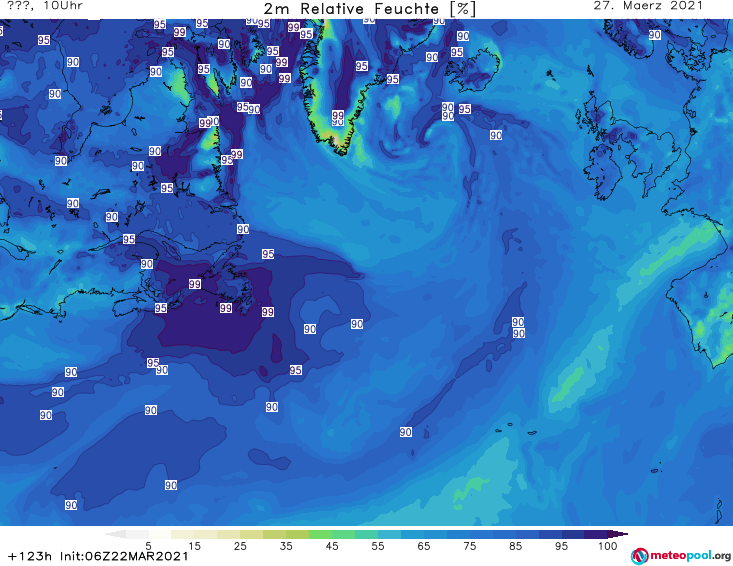Pick the pale grey arrow at the scale start
The image size is (733, 566).
(x=116, y=534)
